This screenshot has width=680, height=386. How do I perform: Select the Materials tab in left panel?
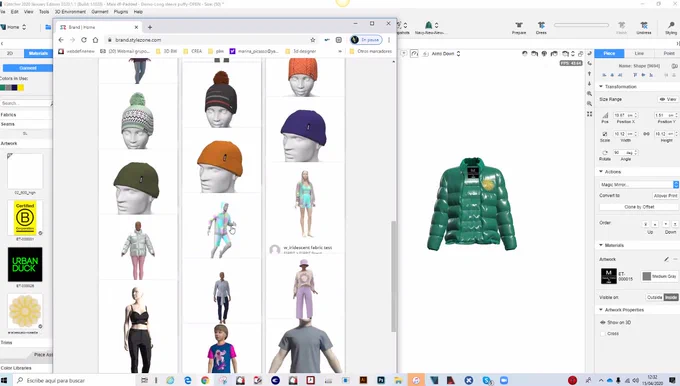(38, 53)
